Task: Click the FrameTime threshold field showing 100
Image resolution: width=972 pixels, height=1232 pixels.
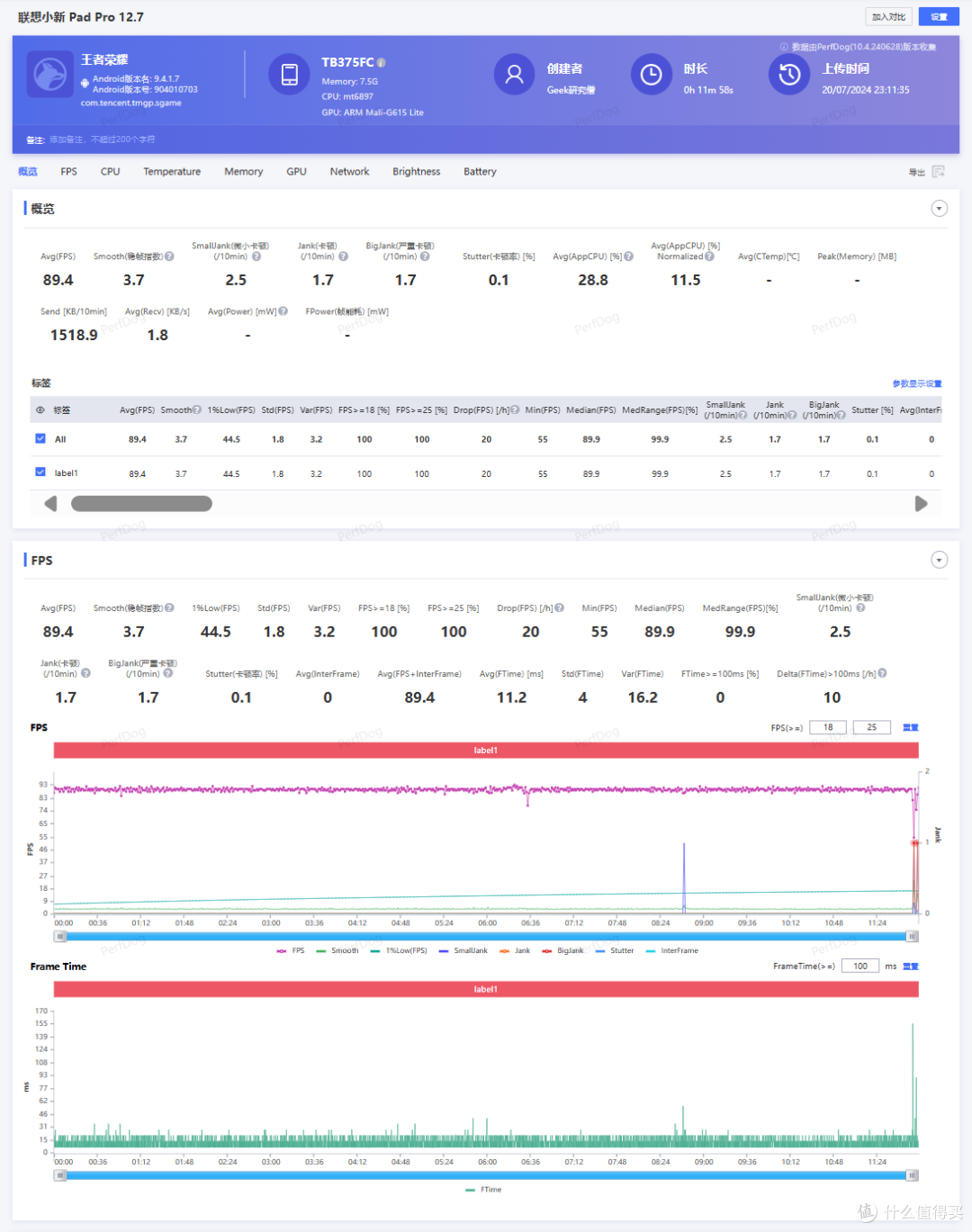Action: (x=860, y=967)
